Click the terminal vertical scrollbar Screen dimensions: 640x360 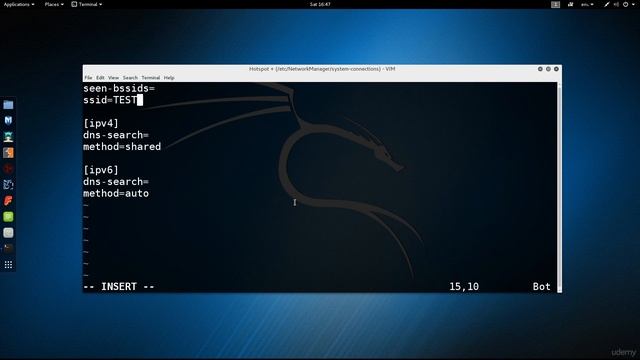(559, 187)
